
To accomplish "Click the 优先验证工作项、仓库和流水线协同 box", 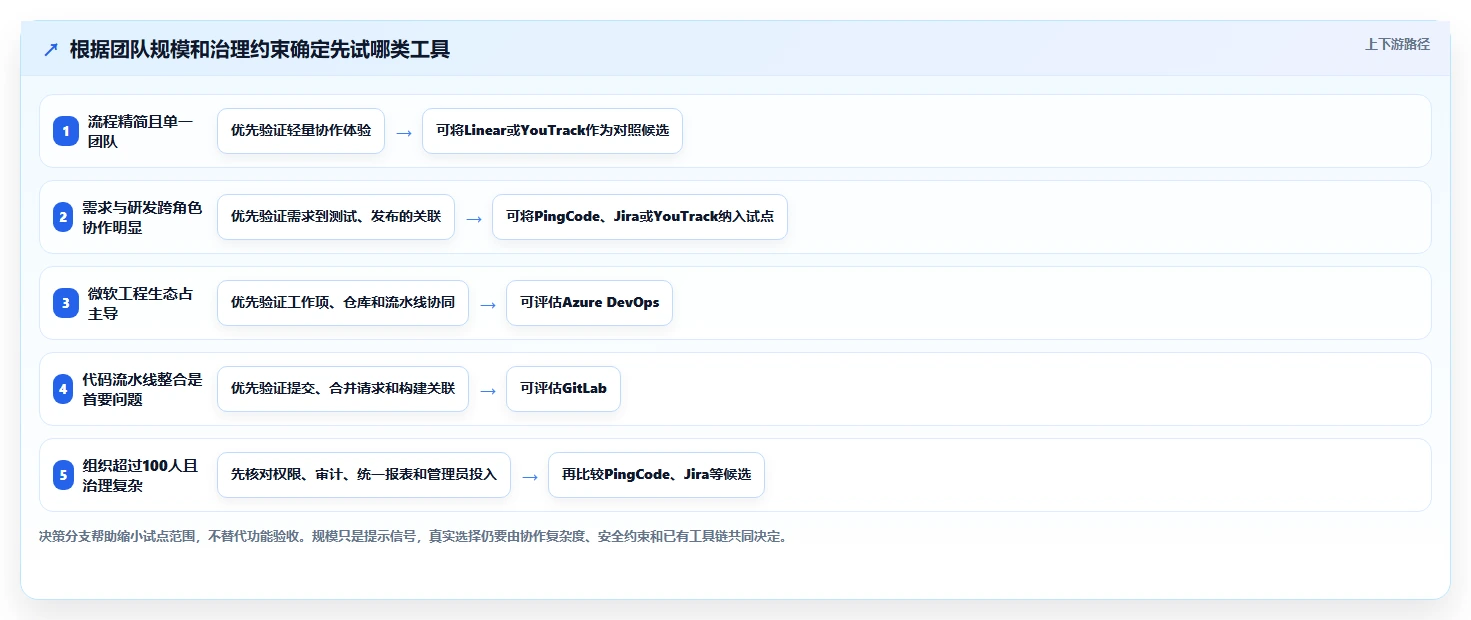I will point(343,303).
